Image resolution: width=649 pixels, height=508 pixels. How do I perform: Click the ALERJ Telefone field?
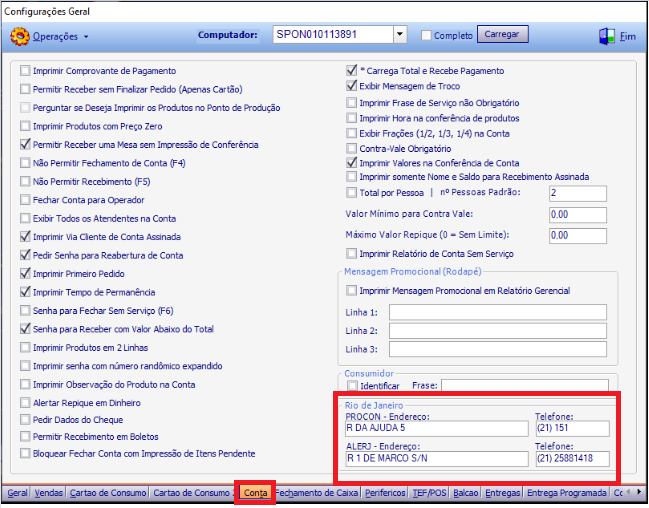coord(572,459)
